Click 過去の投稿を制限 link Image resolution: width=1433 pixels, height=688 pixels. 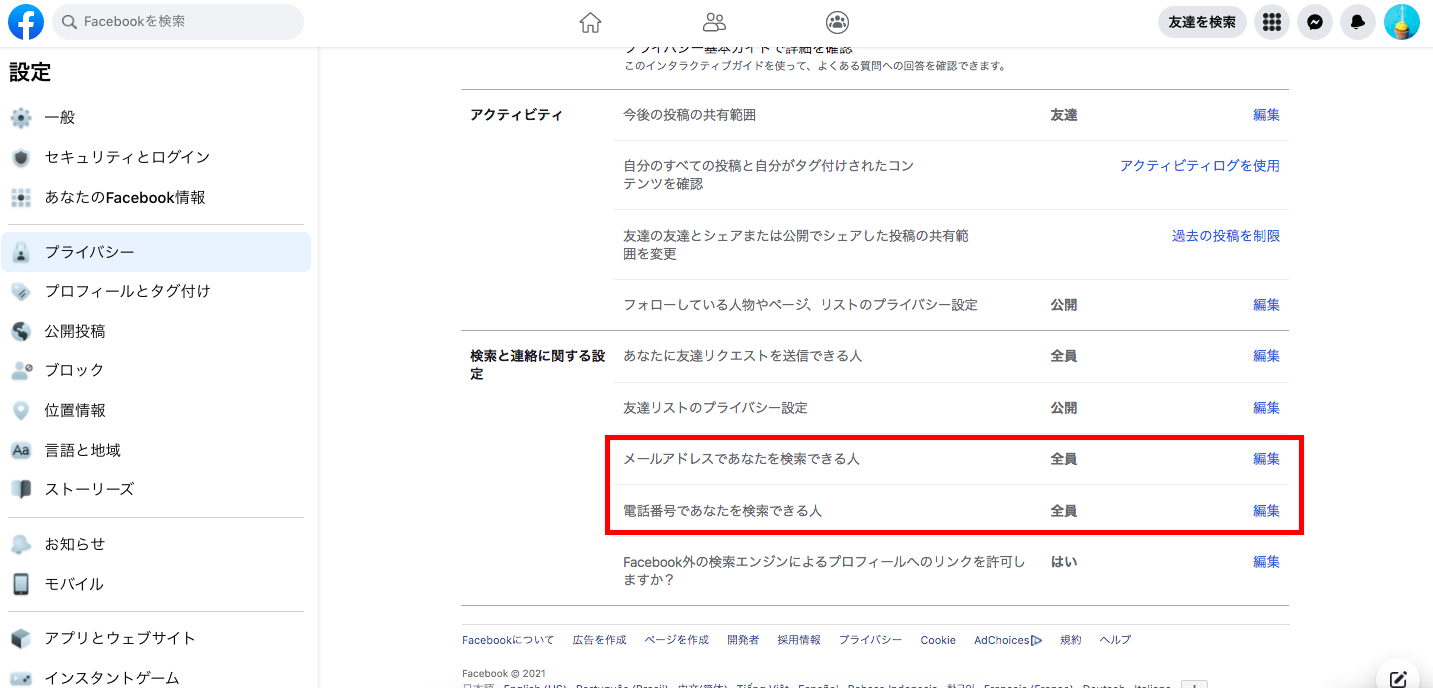(x=1226, y=236)
